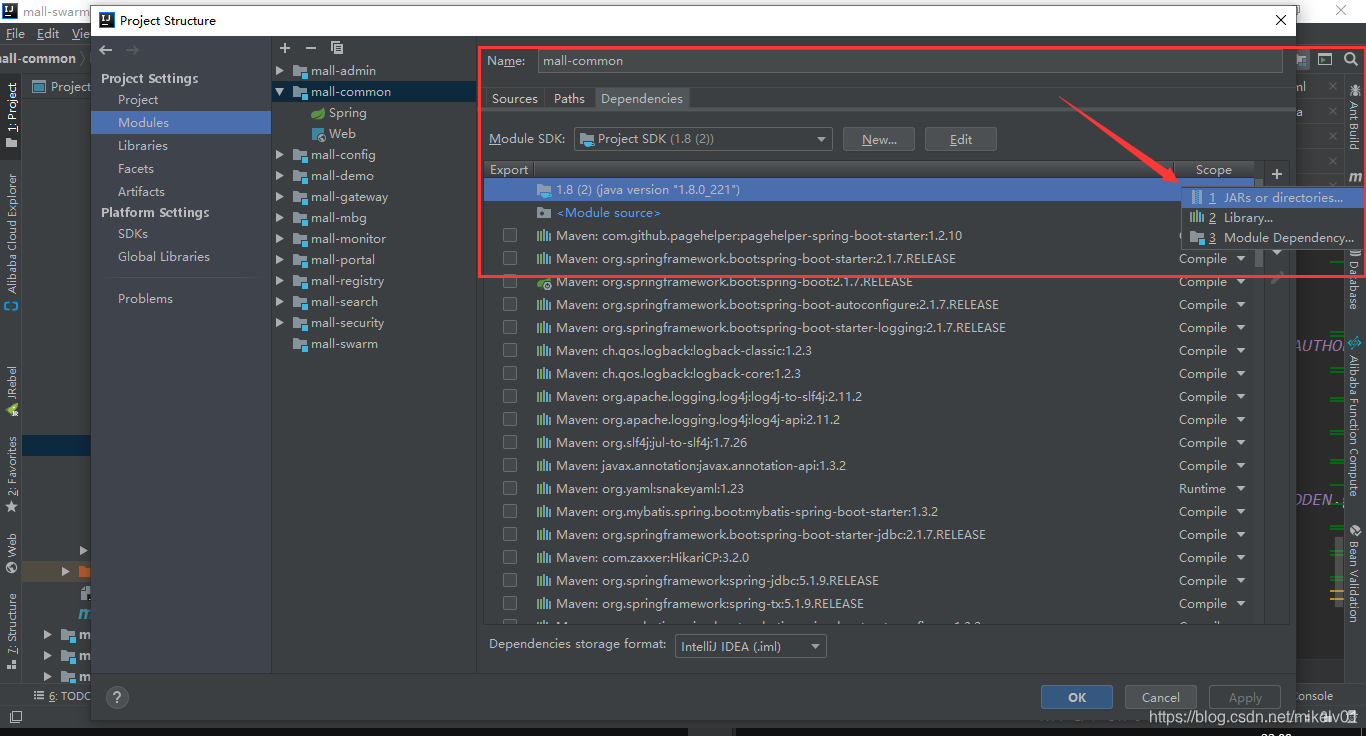Switch to the Paths tab
Screen dimensions: 1366x736
click(570, 99)
